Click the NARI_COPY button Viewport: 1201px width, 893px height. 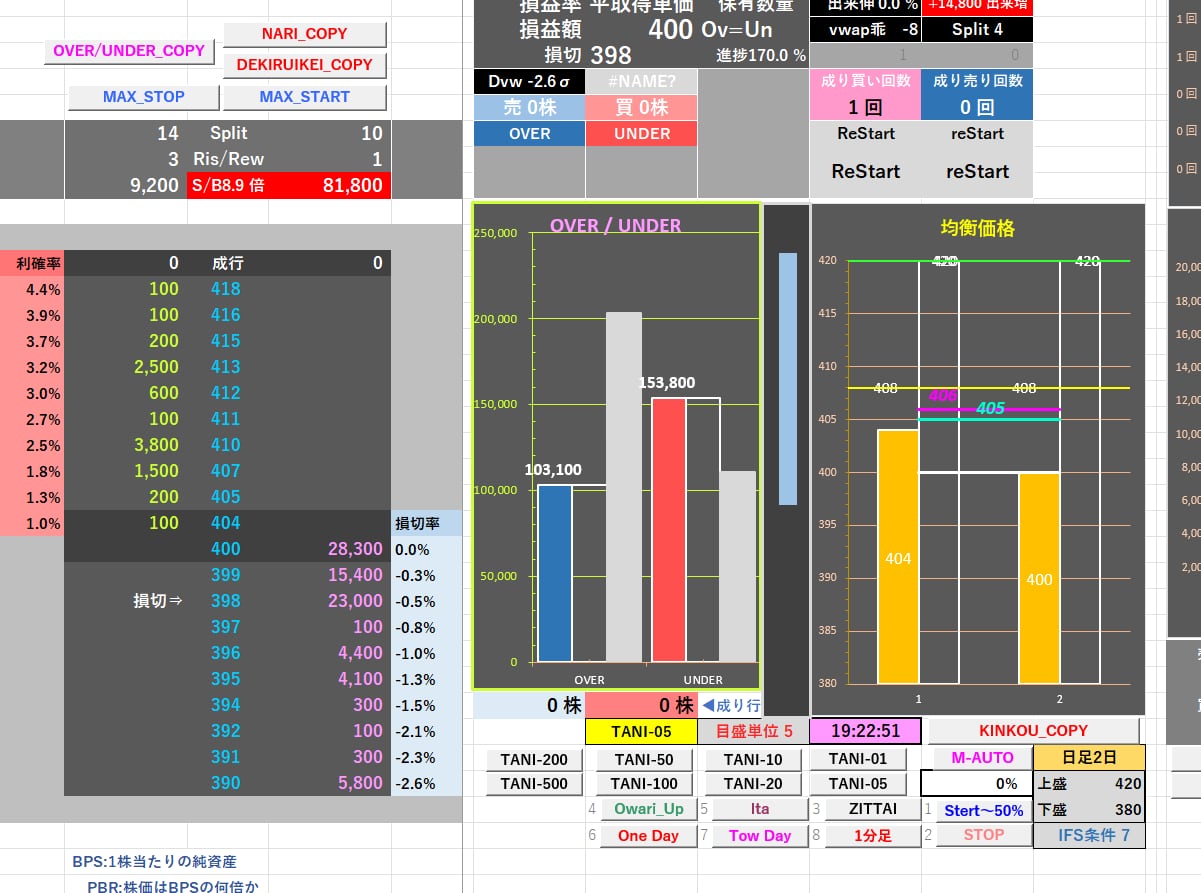pyautogui.click(x=304, y=34)
